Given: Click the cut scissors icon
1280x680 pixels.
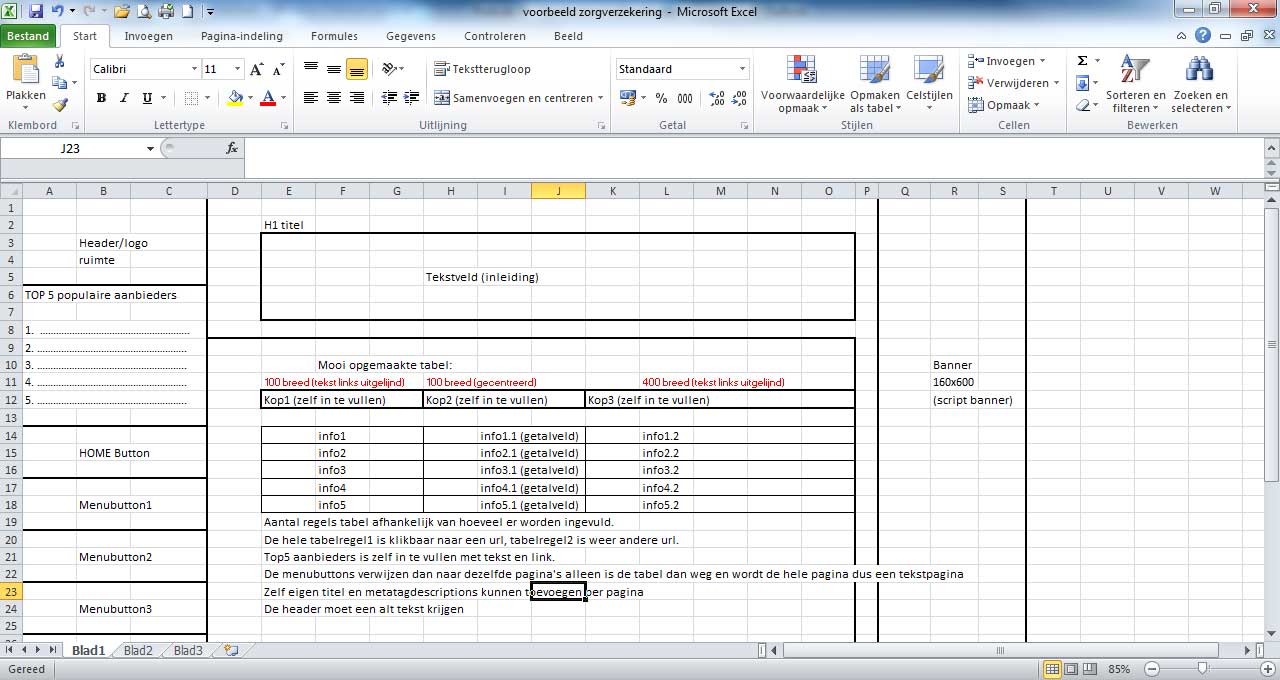Looking at the screenshot, I should click(60, 62).
